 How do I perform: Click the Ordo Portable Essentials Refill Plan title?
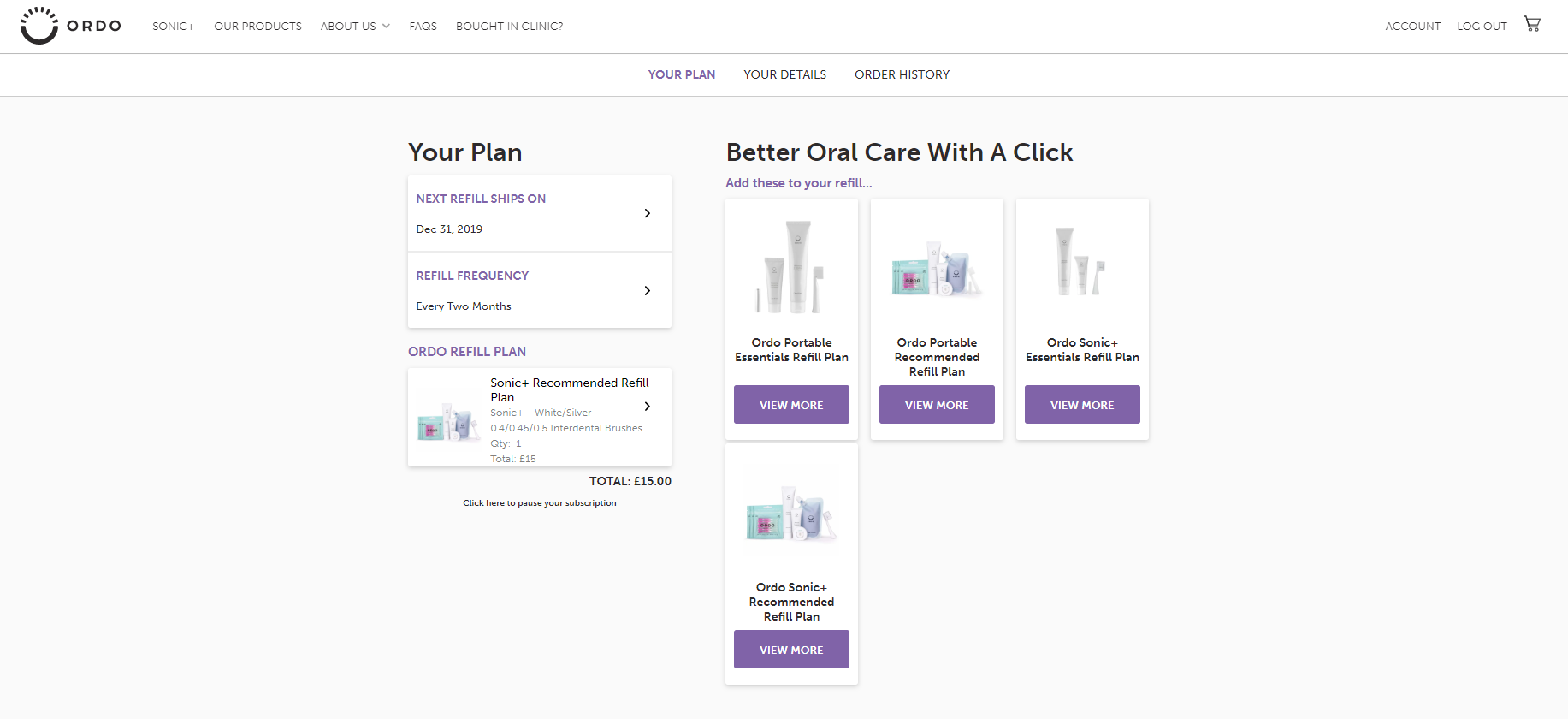(791, 350)
